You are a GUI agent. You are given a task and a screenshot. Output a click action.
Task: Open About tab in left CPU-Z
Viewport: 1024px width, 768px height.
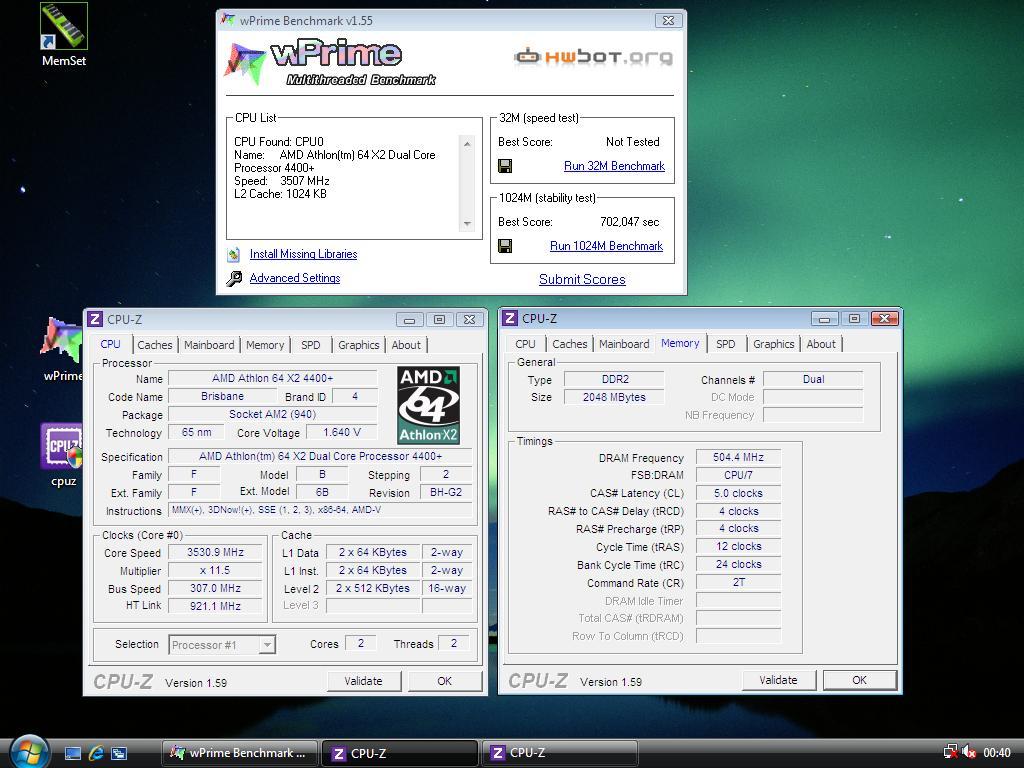click(406, 345)
